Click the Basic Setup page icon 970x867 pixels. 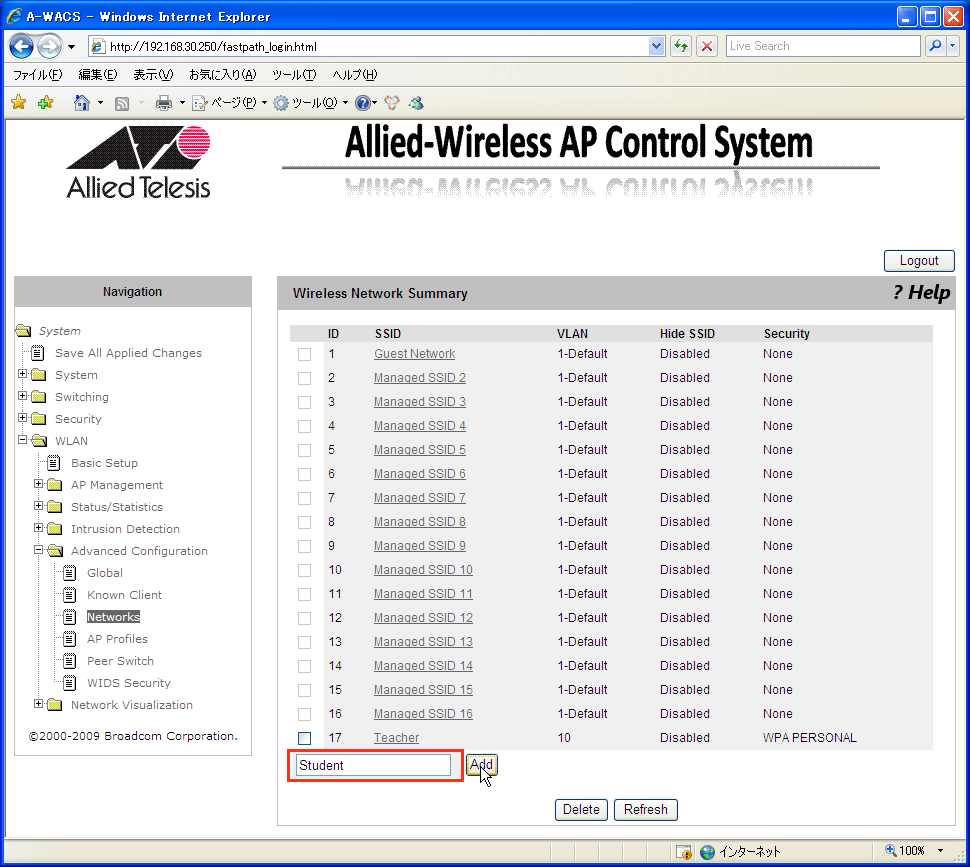pyautogui.click(x=54, y=463)
